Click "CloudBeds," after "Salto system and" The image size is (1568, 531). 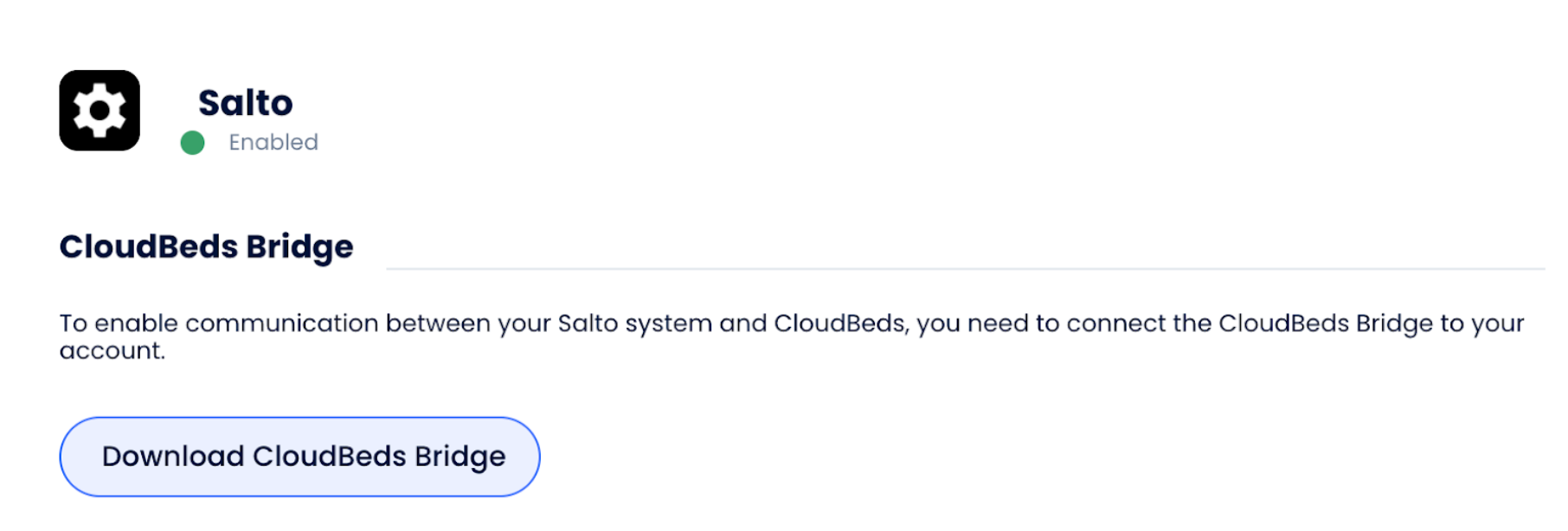pos(841,323)
